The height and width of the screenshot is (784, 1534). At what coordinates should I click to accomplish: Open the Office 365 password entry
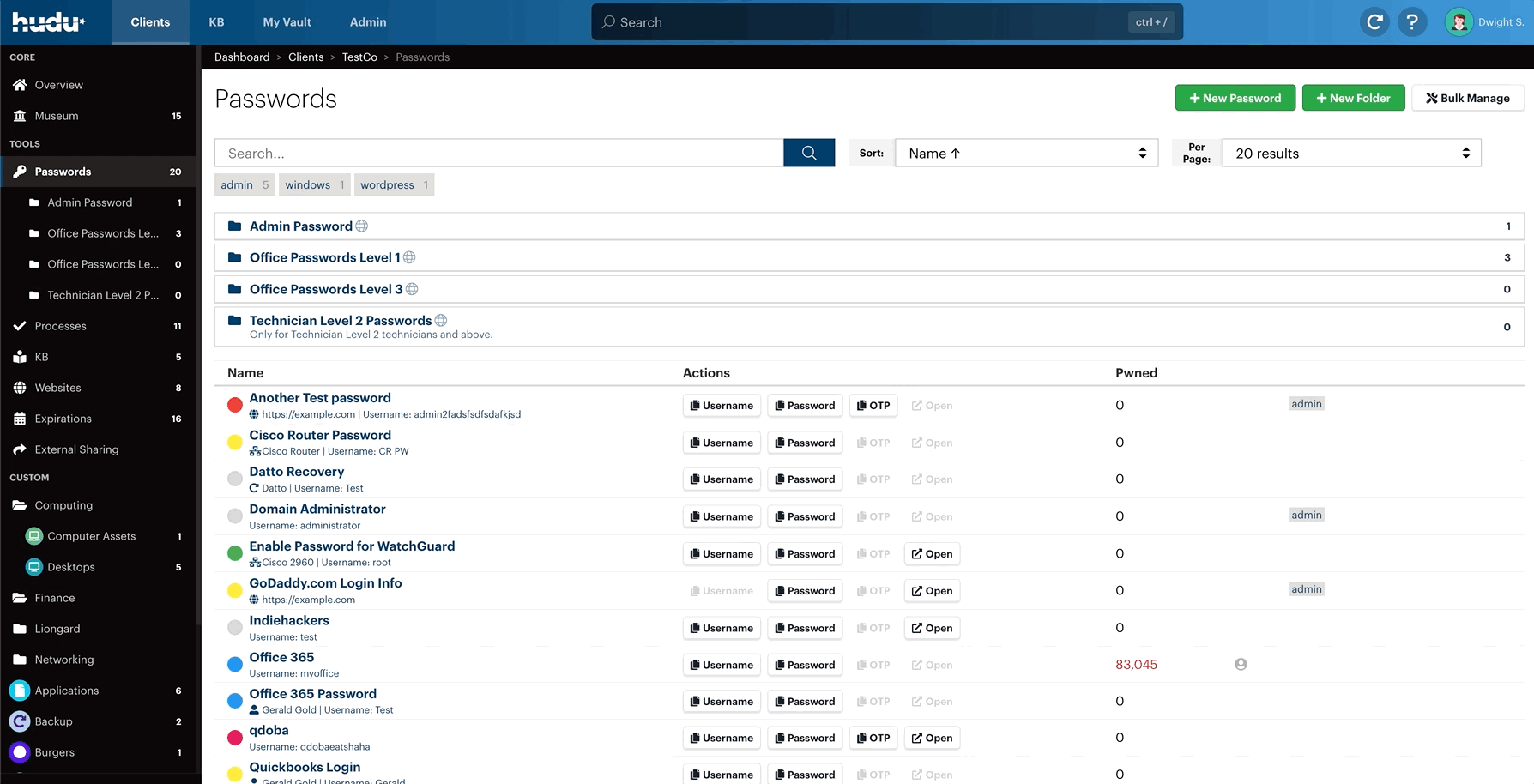coord(281,657)
